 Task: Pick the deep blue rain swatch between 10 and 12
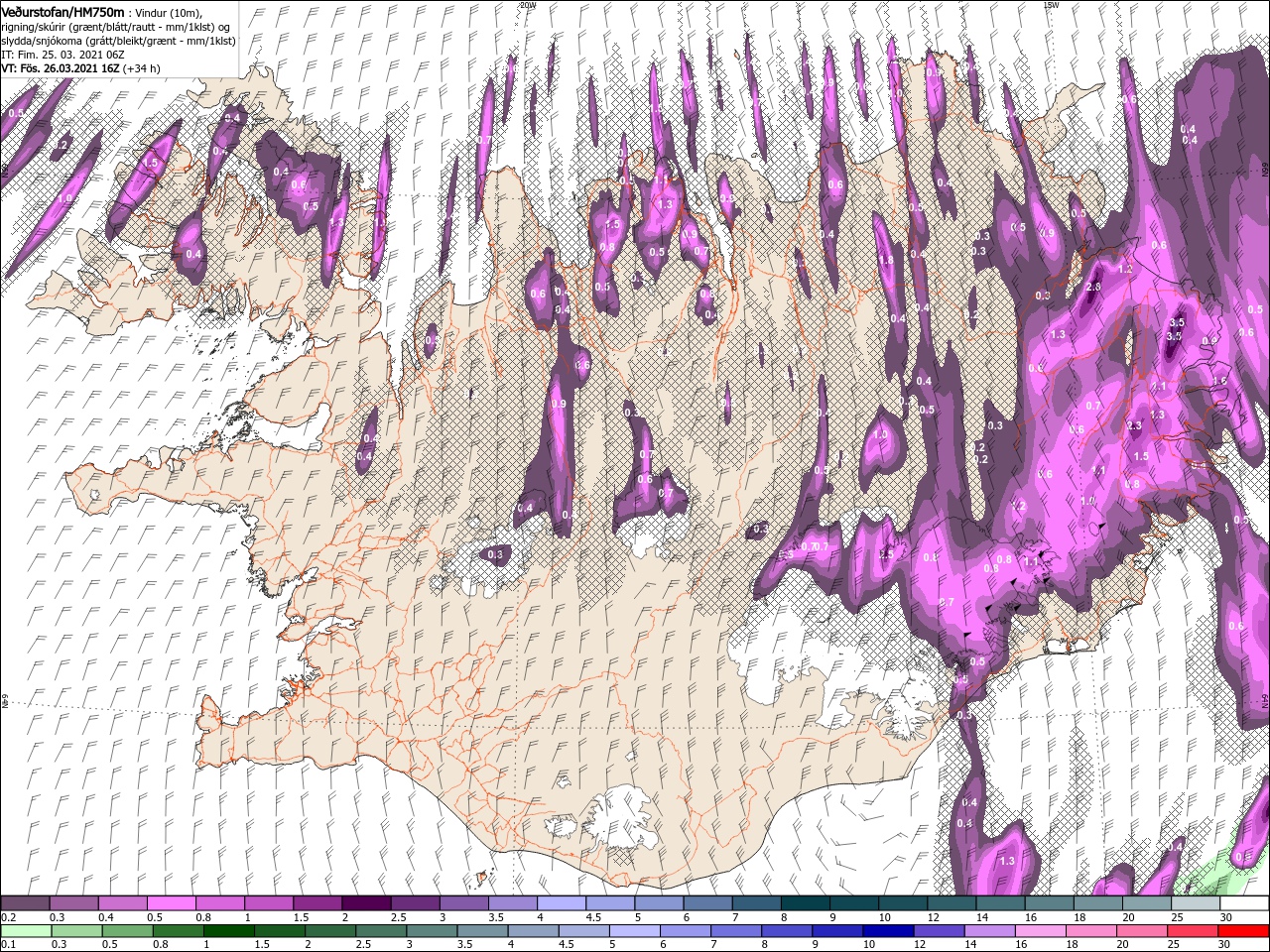889,931
